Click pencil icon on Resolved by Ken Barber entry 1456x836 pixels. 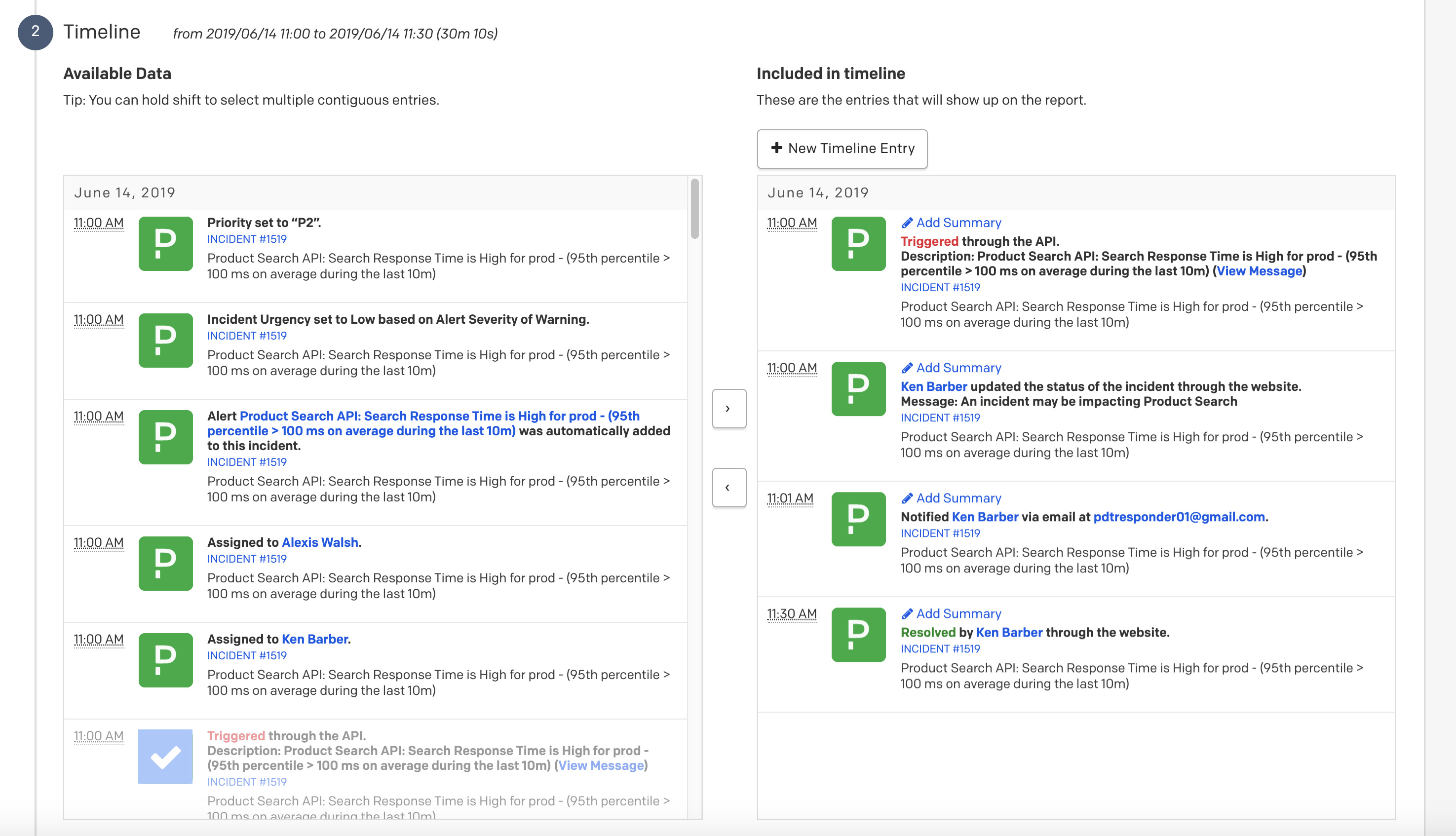(x=907, y=614)
